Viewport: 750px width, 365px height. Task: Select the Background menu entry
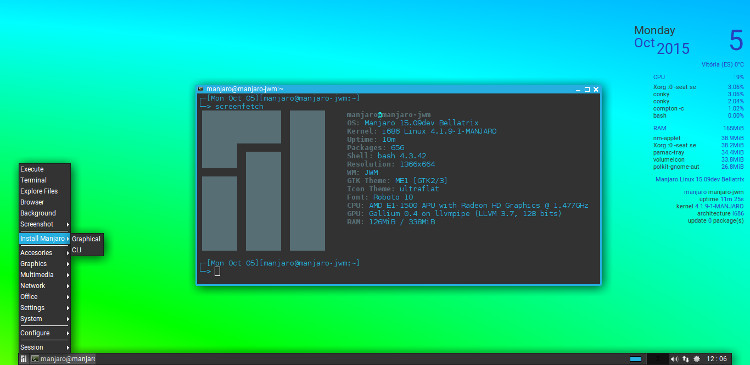44,213
